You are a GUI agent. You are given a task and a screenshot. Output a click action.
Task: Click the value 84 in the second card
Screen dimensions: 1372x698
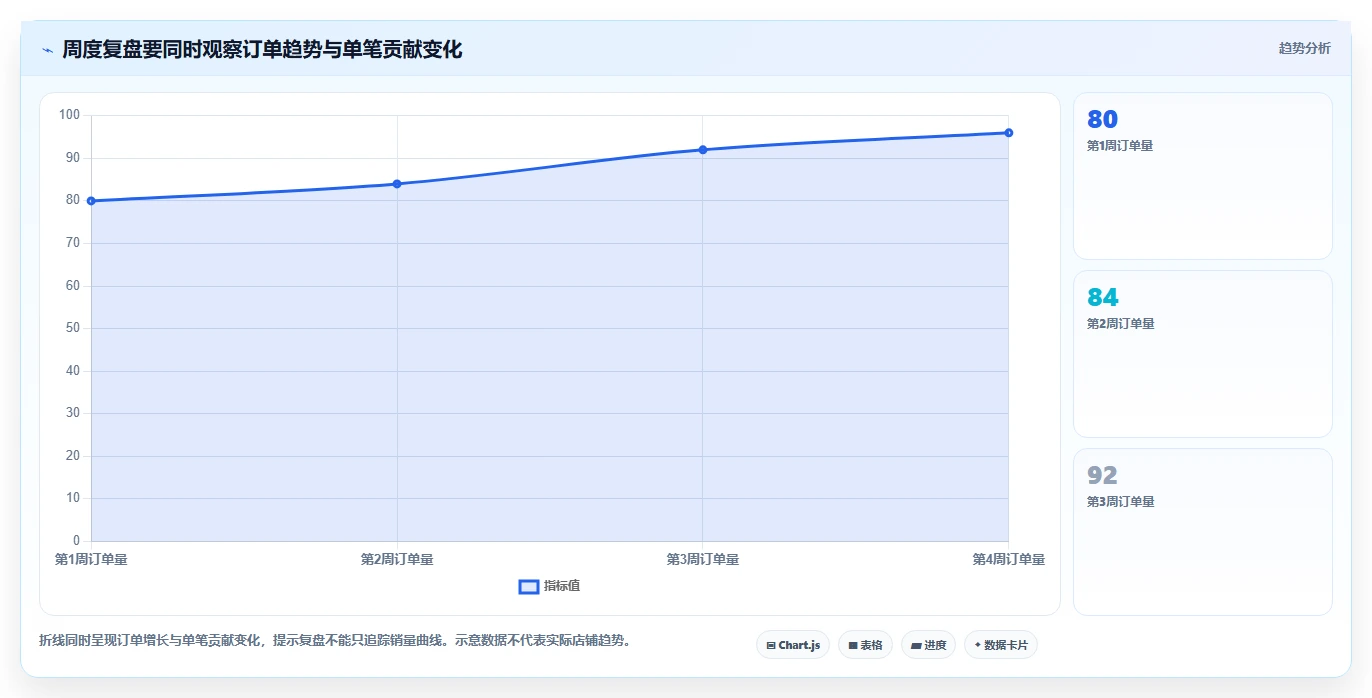click(x=1103, y=298)
